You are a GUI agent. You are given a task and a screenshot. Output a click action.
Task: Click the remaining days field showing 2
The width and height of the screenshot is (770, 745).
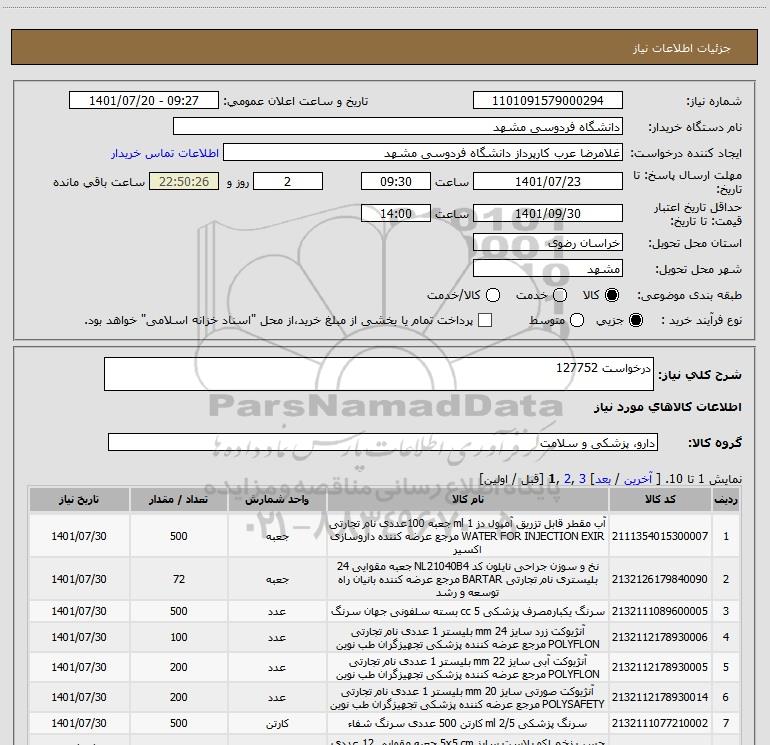[x=288, y=181]
